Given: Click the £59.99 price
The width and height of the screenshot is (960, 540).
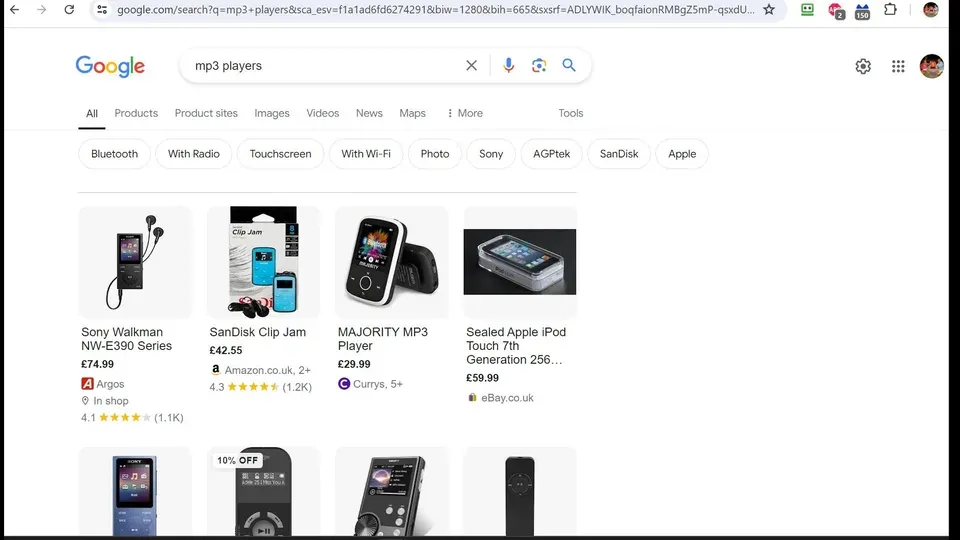Looking at the screenshot, I should point(482,378).
